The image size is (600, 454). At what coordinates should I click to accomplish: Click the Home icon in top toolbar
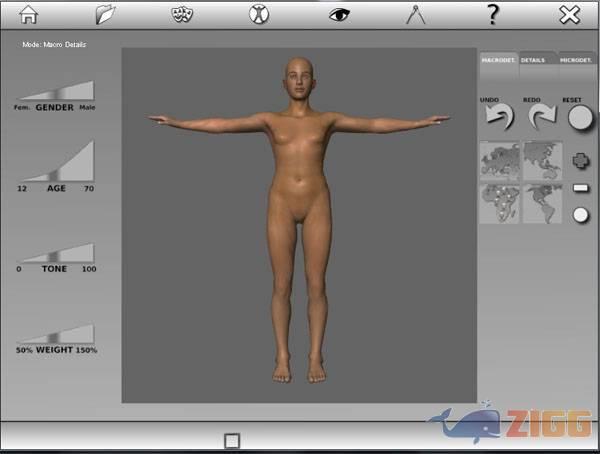point(28,14)
